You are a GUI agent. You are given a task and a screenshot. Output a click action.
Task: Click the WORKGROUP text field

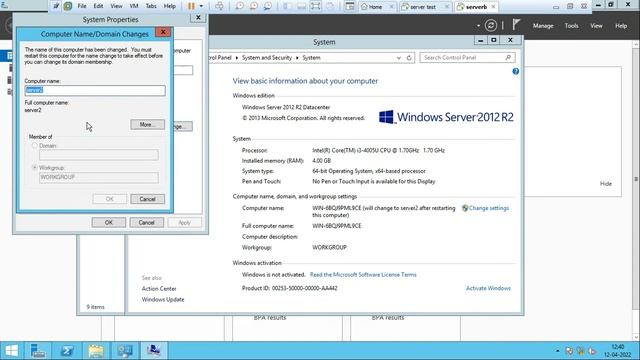click(98, 177)
